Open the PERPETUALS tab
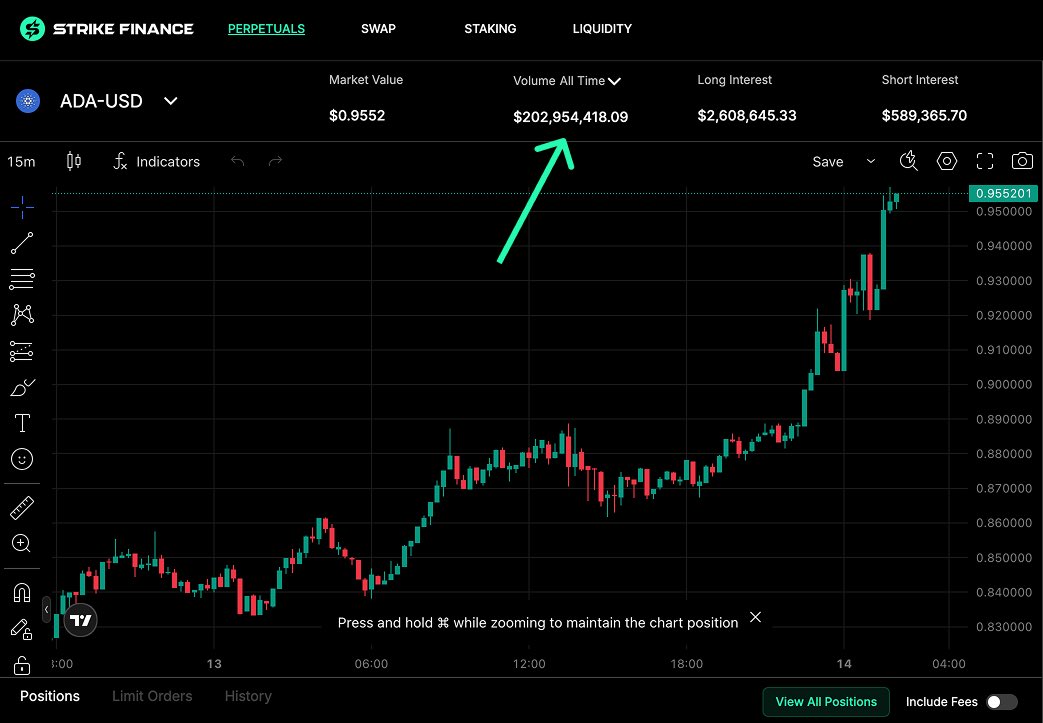Screen dimensions: 1043x723 point(266,29)
